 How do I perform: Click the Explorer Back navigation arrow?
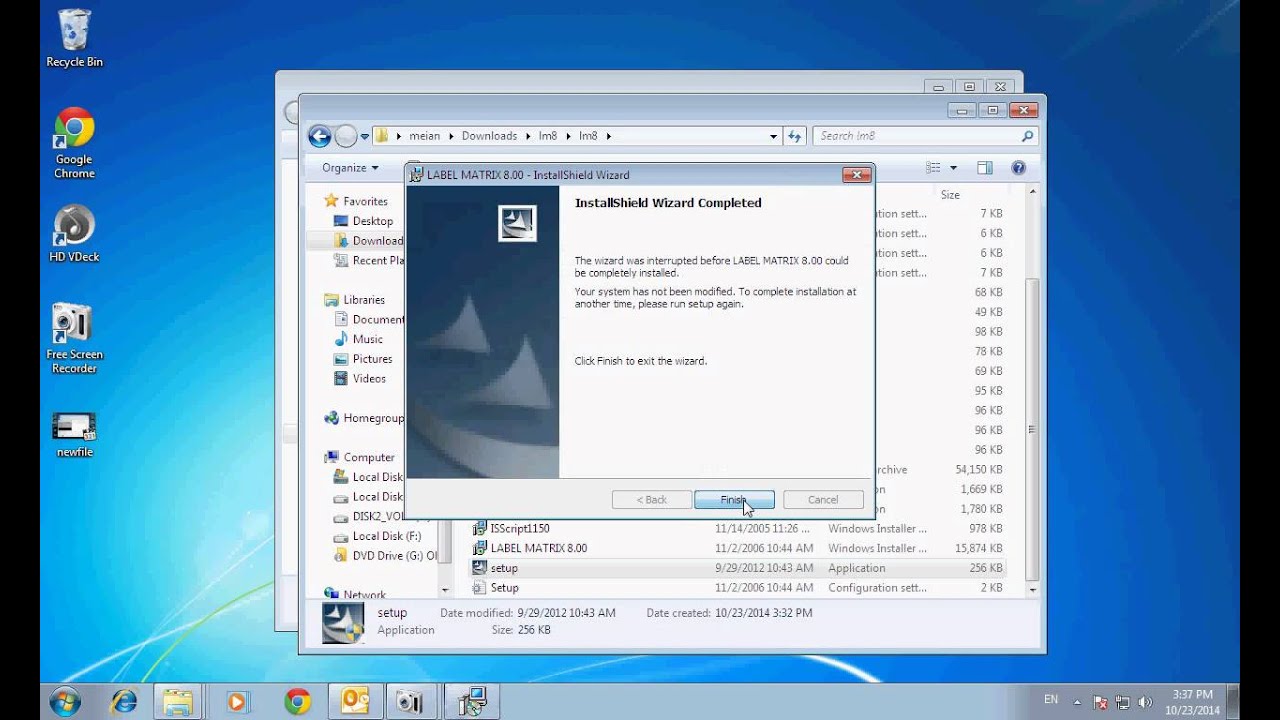[x=320, y=136]
